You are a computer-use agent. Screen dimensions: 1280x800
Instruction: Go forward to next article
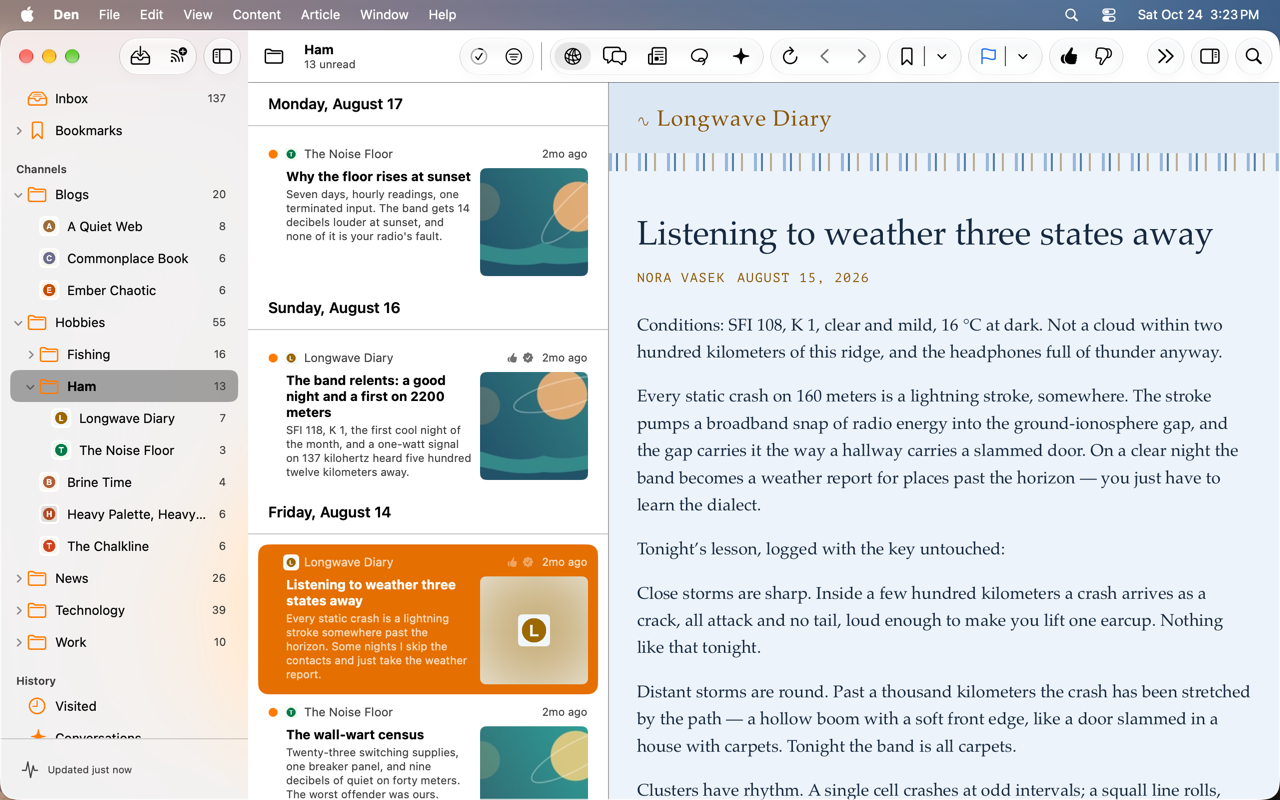861,57
